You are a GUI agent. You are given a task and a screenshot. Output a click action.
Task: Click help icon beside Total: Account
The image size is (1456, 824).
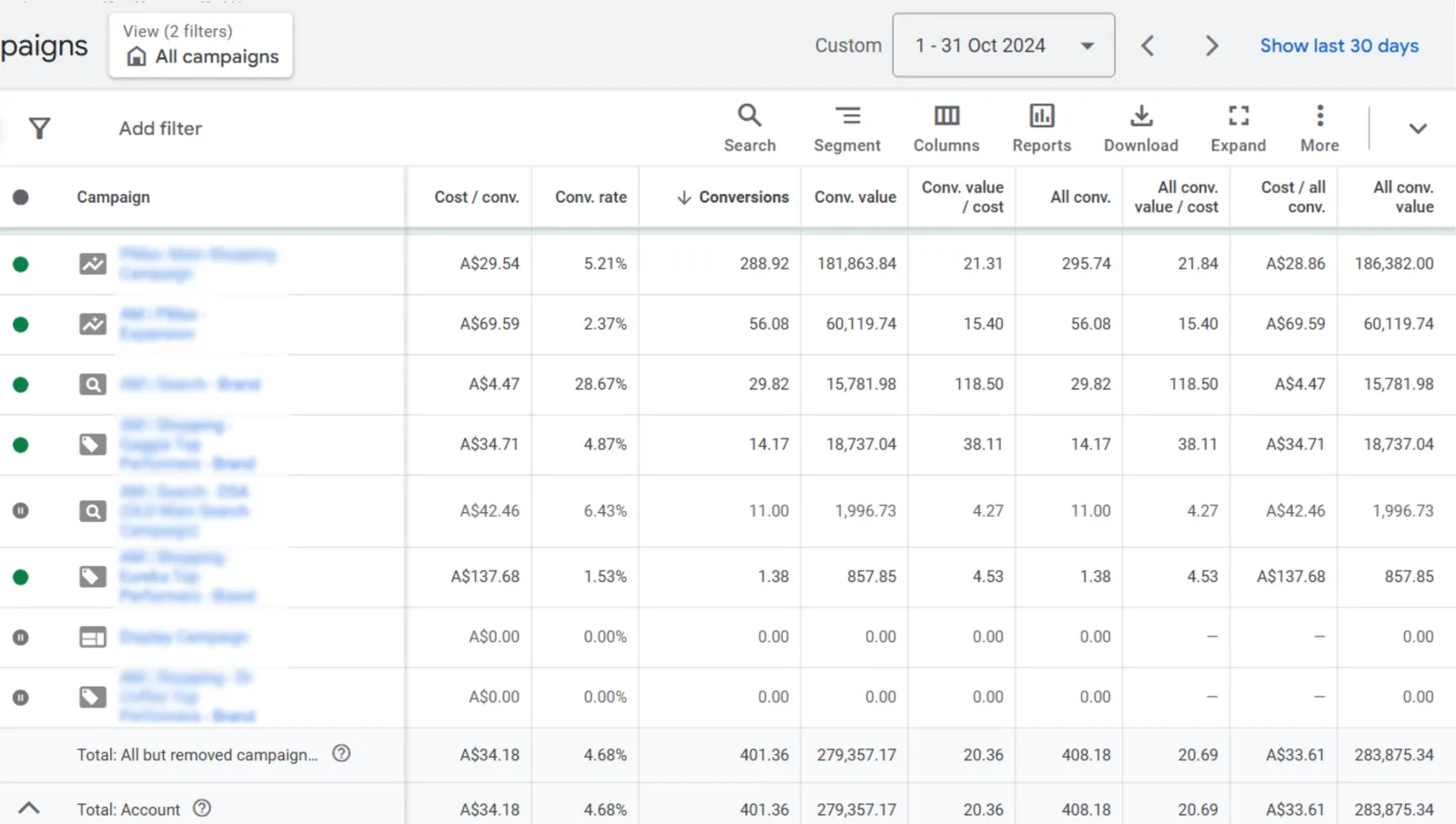(x=202, y=808)
